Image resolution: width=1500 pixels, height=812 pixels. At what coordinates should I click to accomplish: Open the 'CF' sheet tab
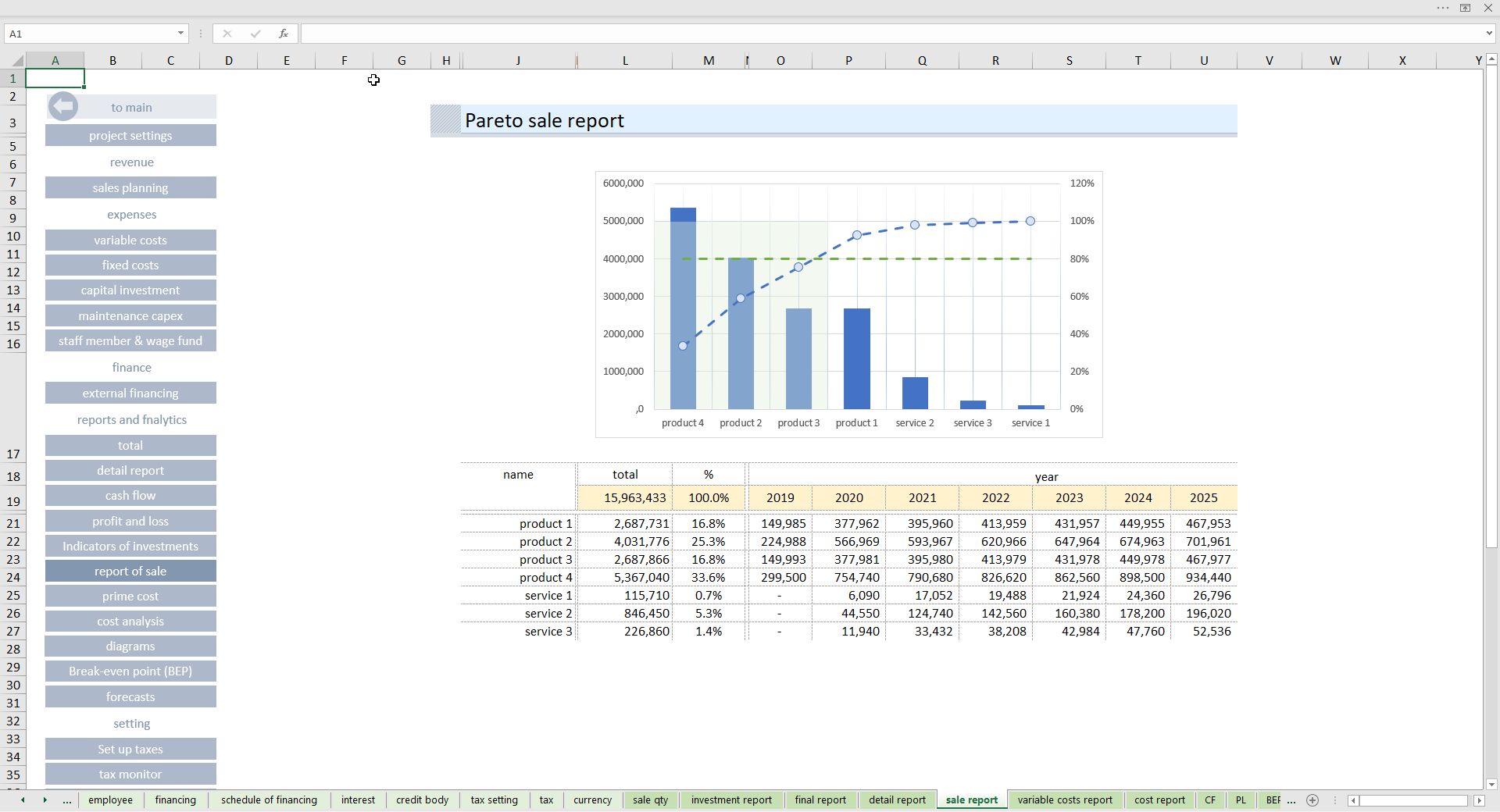click(1210, 800)
